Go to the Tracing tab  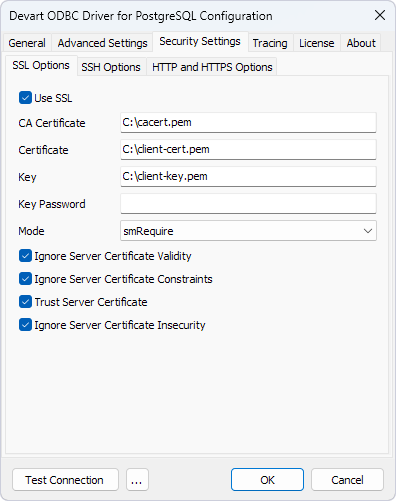point(270,43)
